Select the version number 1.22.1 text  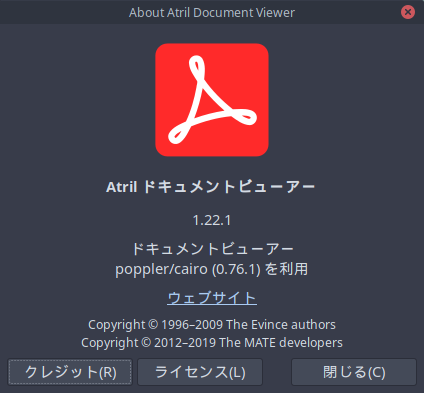pyautogui.click(x=212, y=220)
